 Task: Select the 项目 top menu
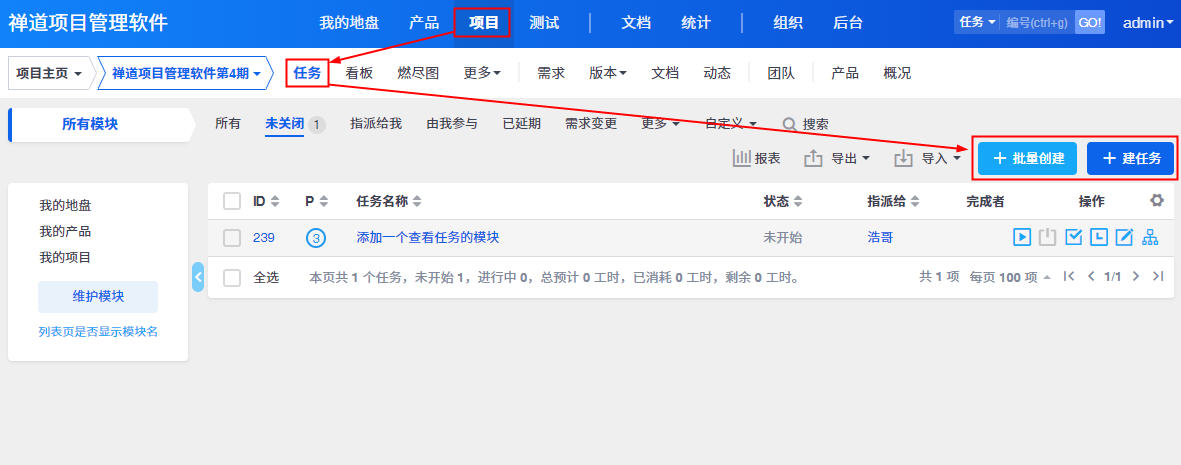click(x=484, y=23)
